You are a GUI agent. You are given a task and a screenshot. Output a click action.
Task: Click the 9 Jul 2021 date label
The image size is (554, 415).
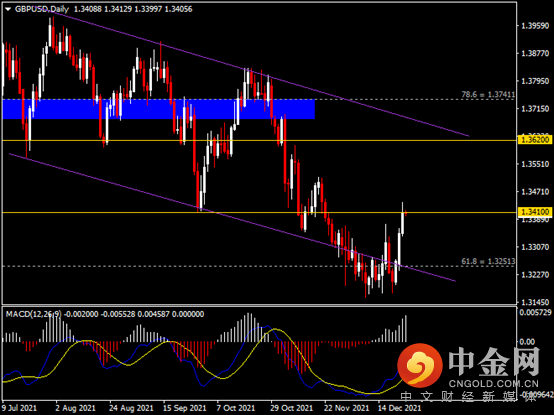tap(19, 408)
